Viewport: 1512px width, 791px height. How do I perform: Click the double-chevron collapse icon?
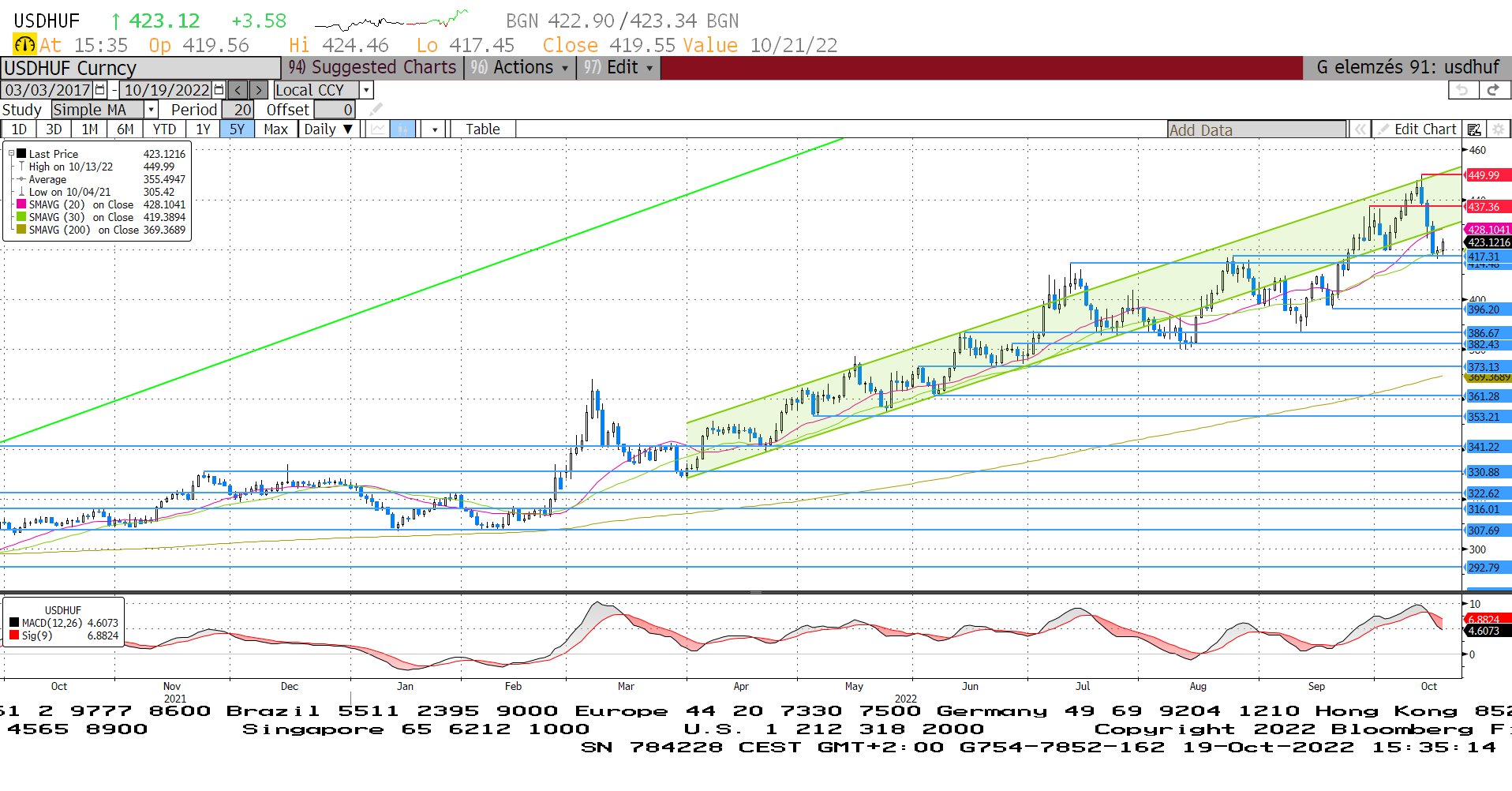pyautogui.click(x=1360, y=129)
